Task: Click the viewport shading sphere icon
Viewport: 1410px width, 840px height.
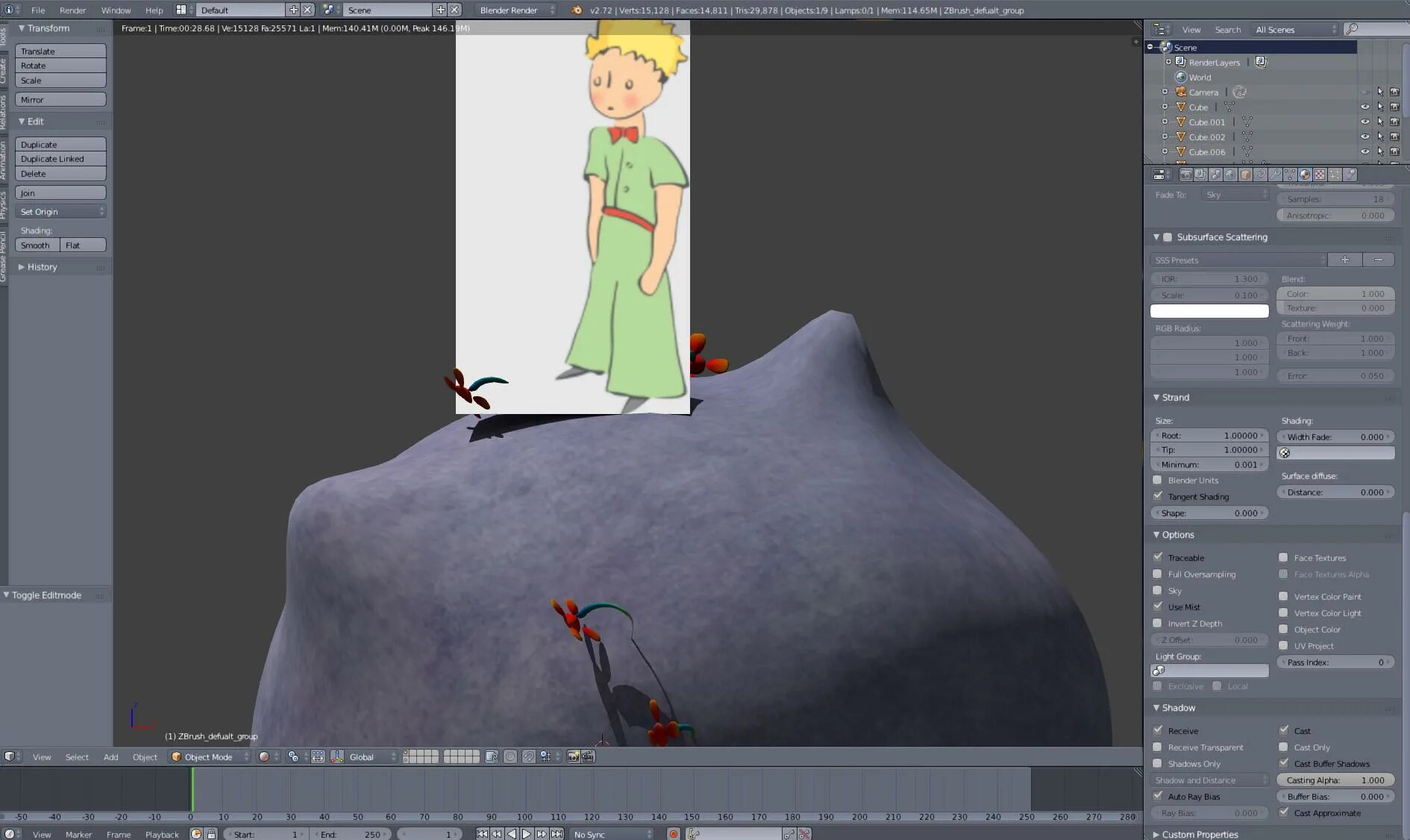Action: 264,756
